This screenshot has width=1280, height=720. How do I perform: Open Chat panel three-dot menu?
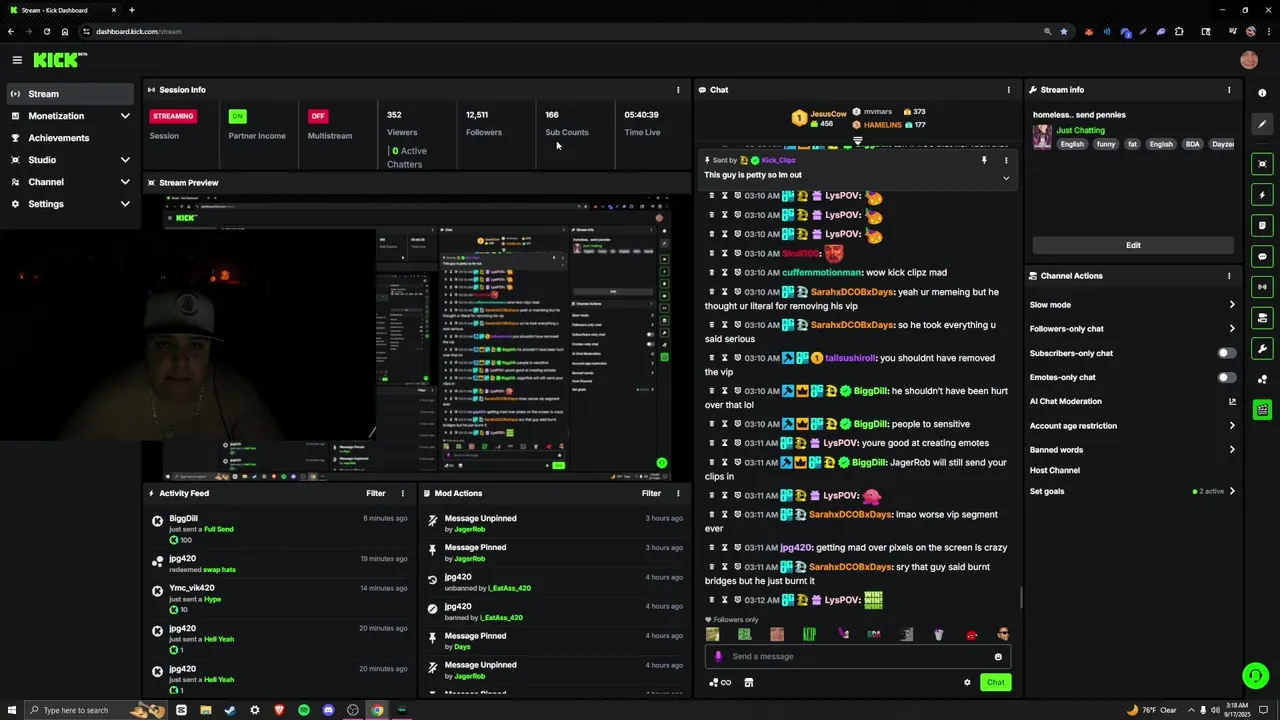(x=1008, y=90)
